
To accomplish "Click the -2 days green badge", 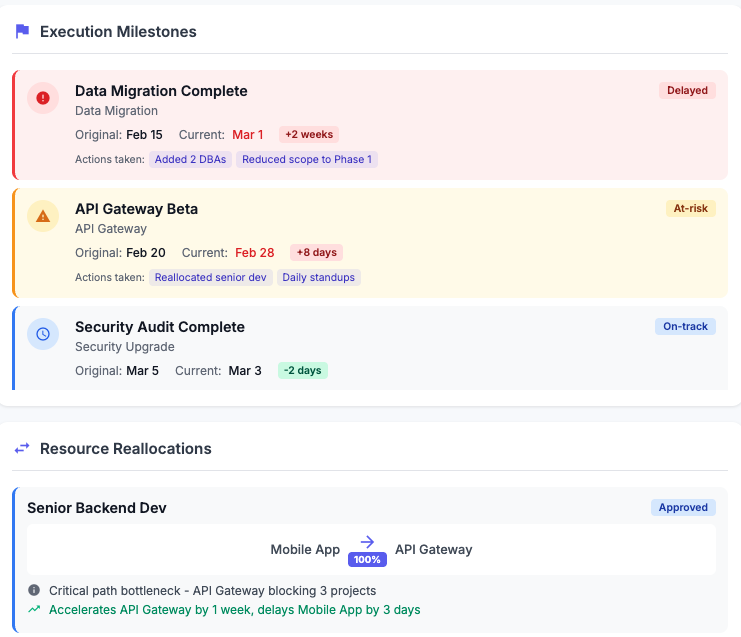I will 303,370.
